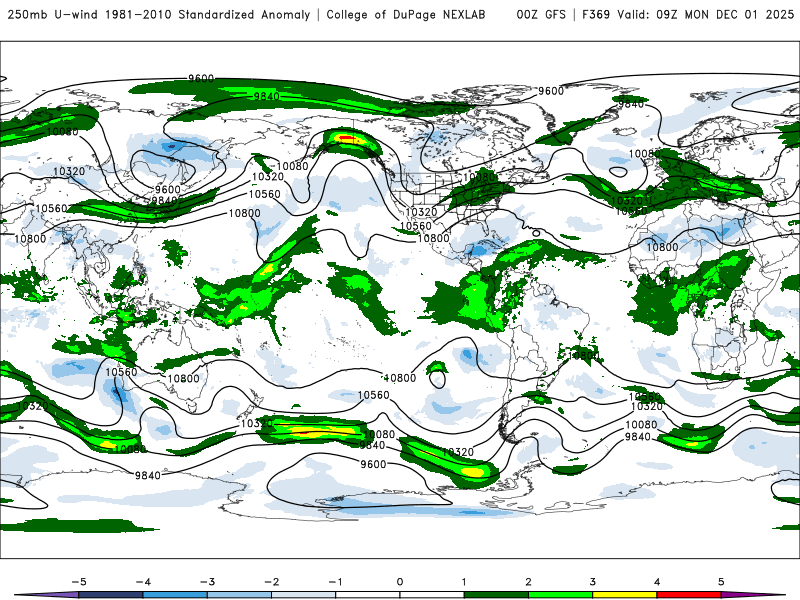This screenshot has height=600, width=800.
Task: Click the "10800" contour label over North Africa
Action: click(662, 247)
